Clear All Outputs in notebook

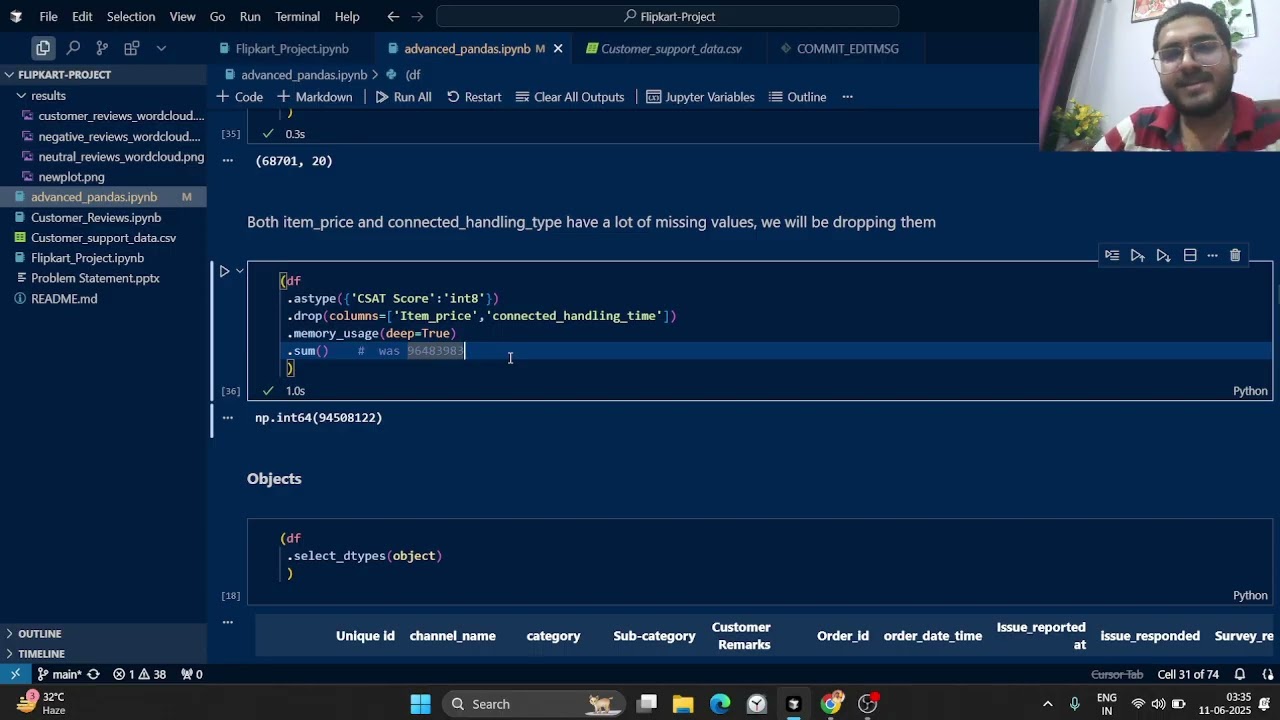click(x=570, y=97)
